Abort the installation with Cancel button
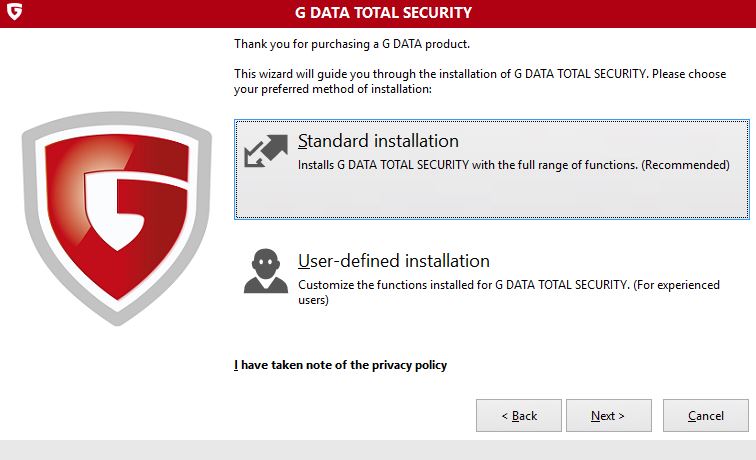This screenshot has width=756, height=460. [705, 416]
